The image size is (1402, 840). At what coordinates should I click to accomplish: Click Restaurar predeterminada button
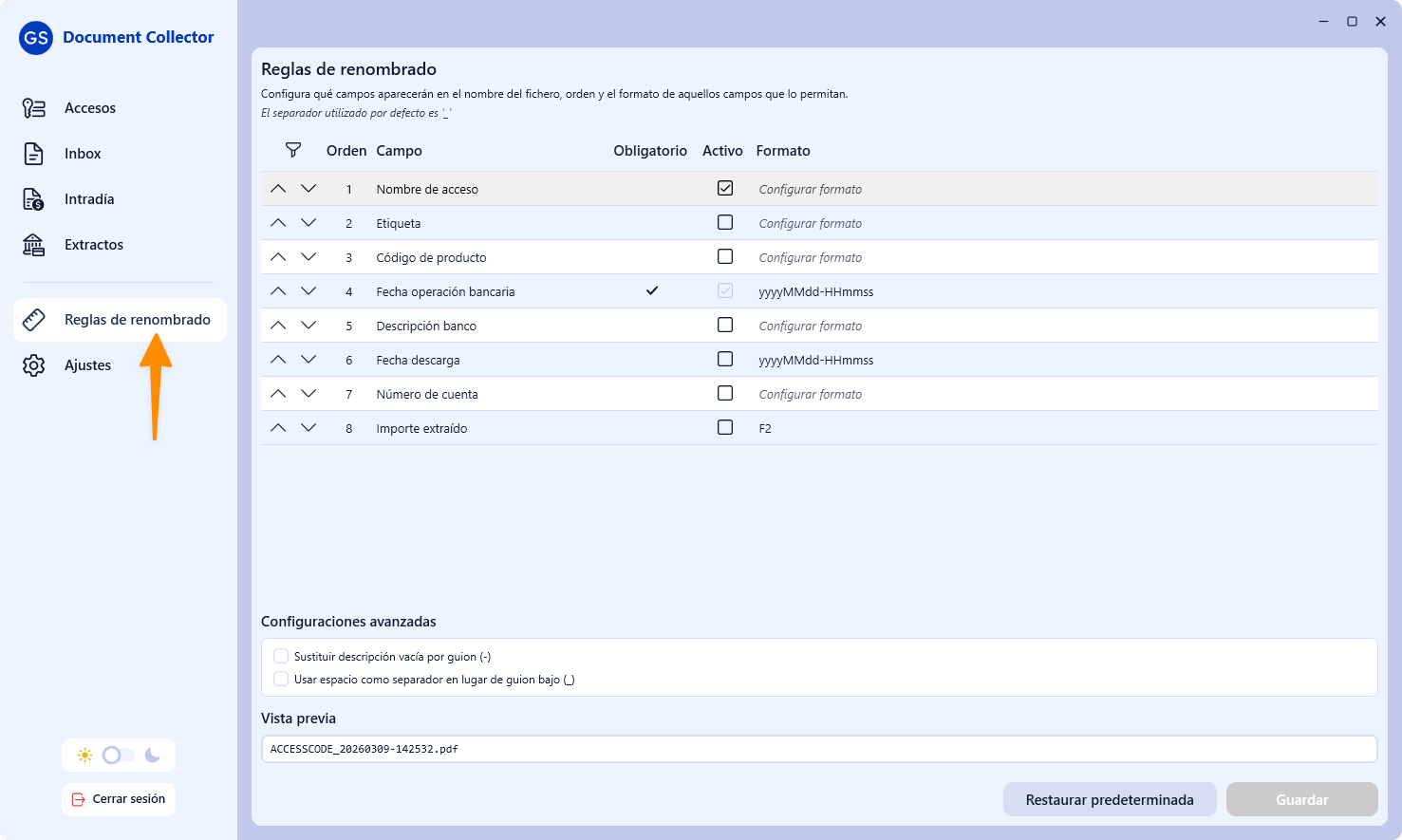(1110, 799)
